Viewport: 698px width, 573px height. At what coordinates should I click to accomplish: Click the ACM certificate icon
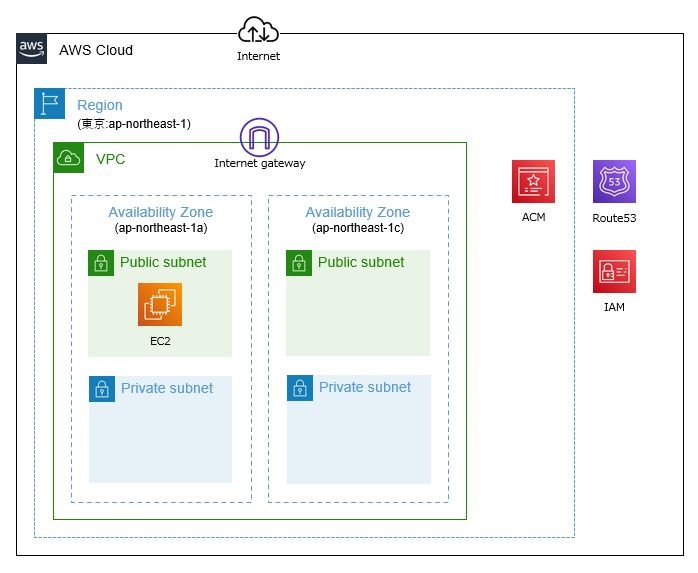[533, 182]
